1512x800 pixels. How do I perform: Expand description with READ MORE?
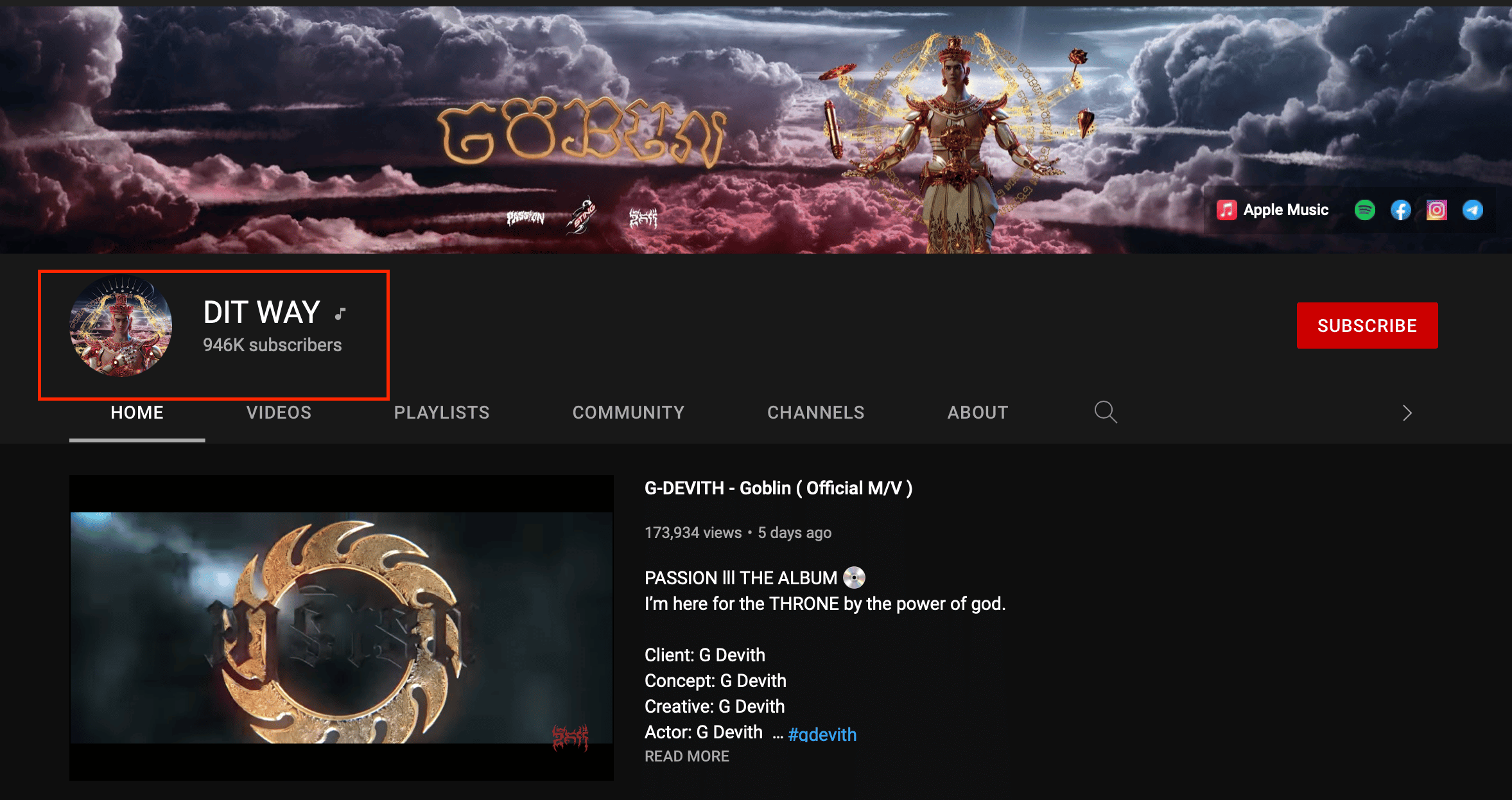(686, 756)
